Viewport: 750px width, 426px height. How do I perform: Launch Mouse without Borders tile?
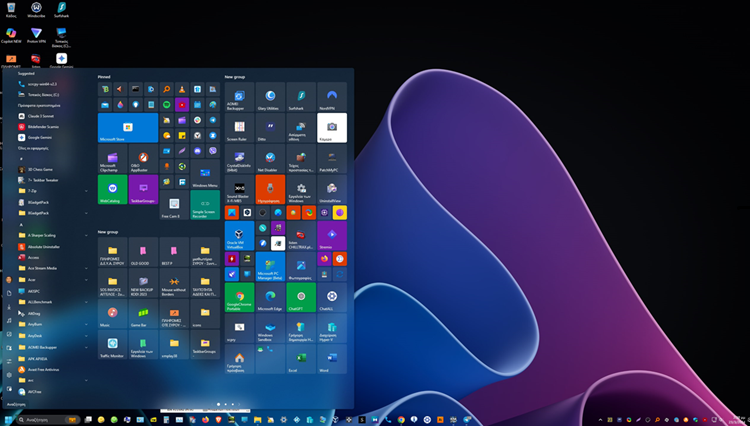pyautogui.click(x=174, y=283)
